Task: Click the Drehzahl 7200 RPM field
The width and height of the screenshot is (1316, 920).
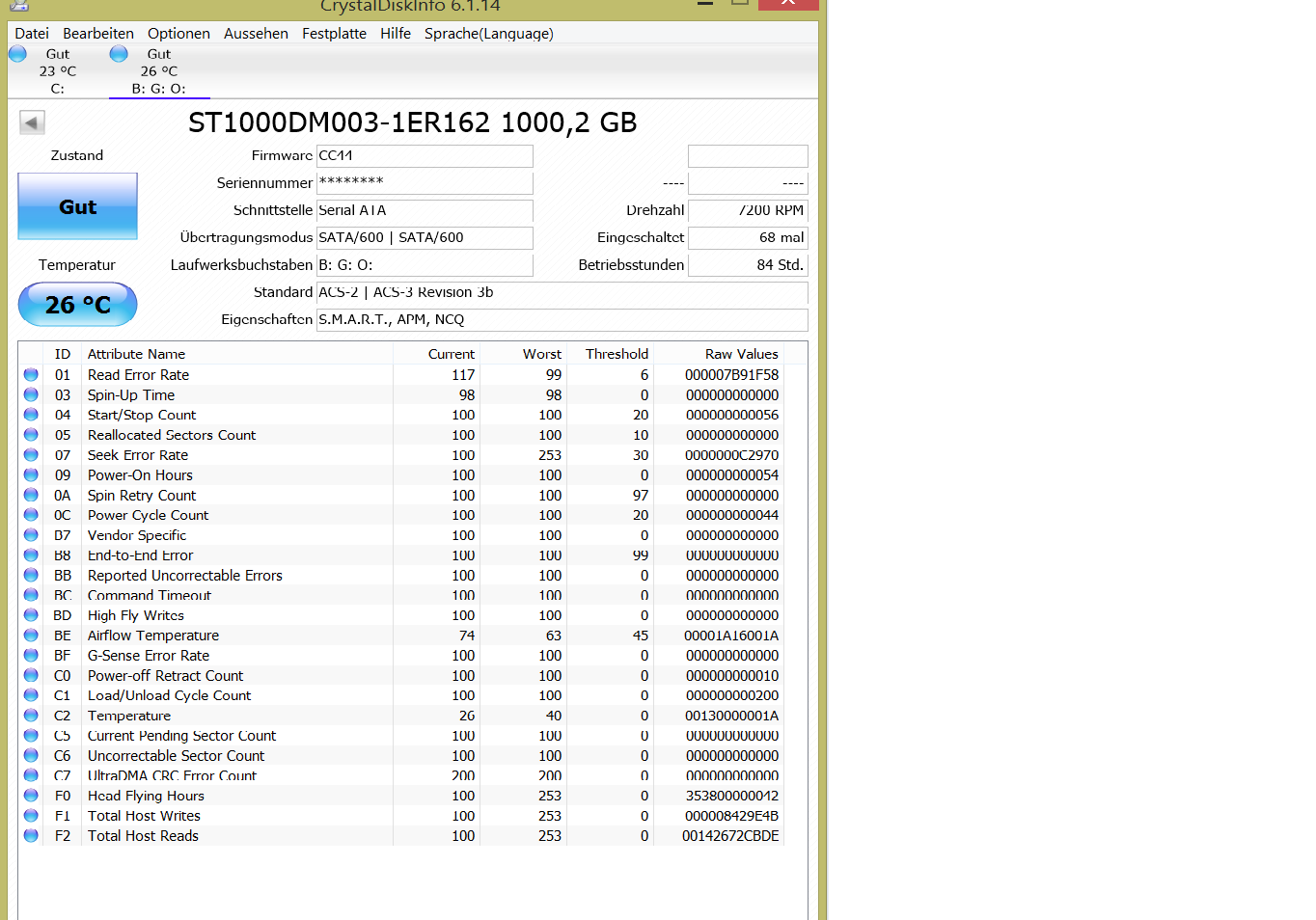Action: pos(748,210)
